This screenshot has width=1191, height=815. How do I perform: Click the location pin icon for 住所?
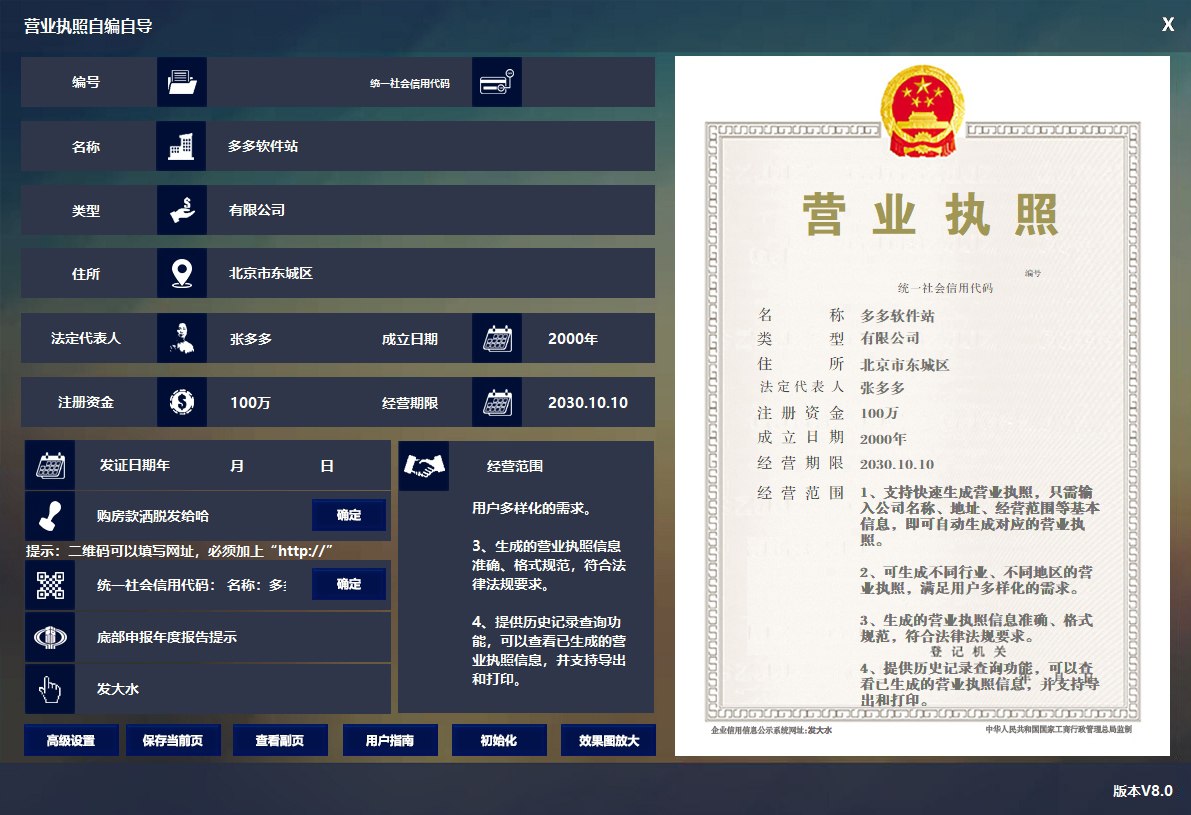(x=181, y=273)
